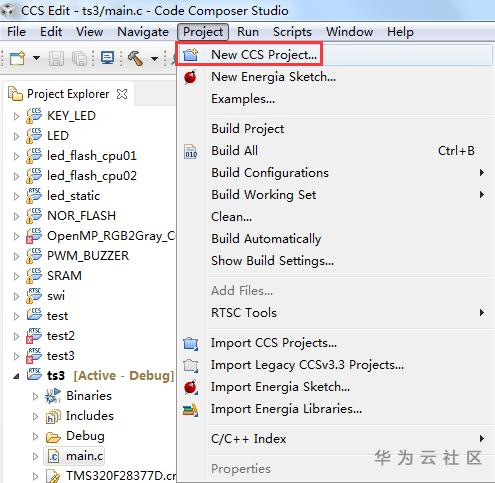This screenshot has height=483, width=495.
Task: Open the Scripts menu
Action: pos(292,32)
